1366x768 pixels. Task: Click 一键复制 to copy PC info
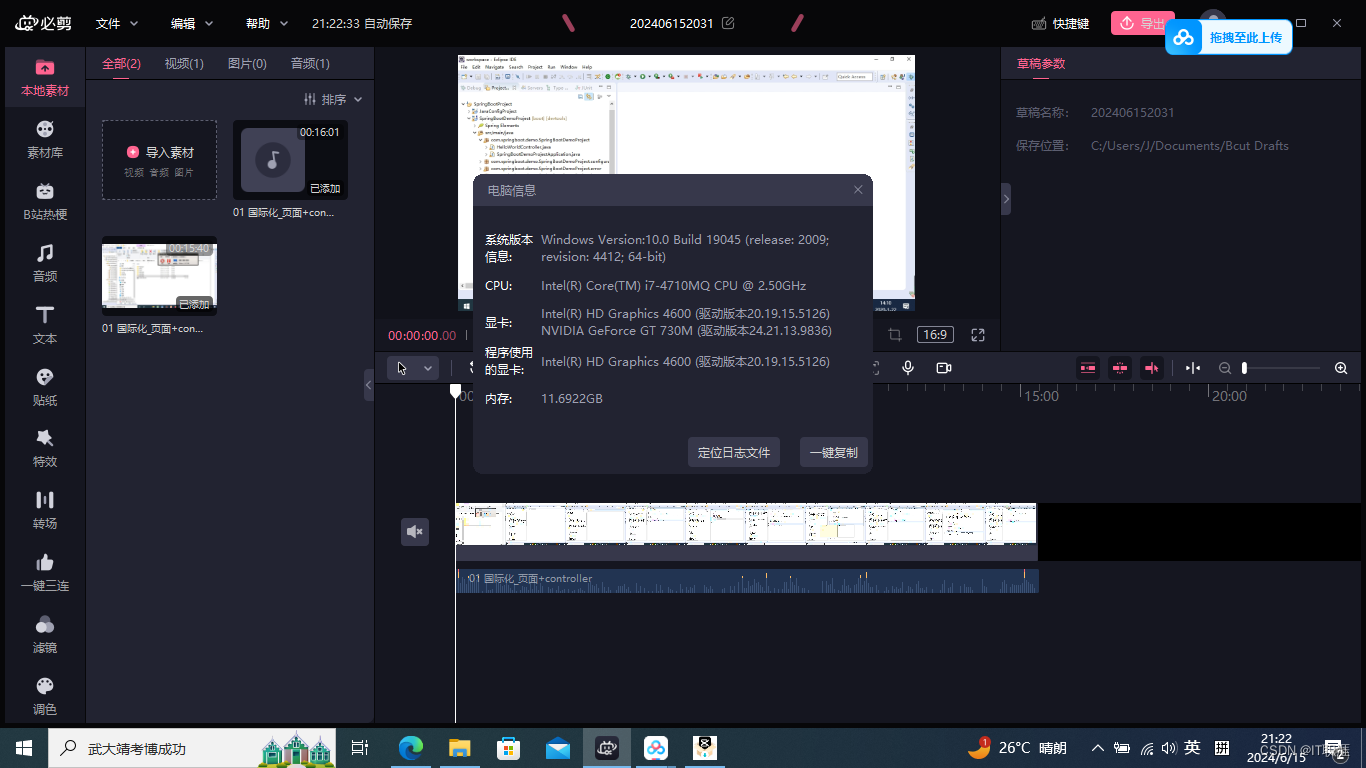click(834, 452)
